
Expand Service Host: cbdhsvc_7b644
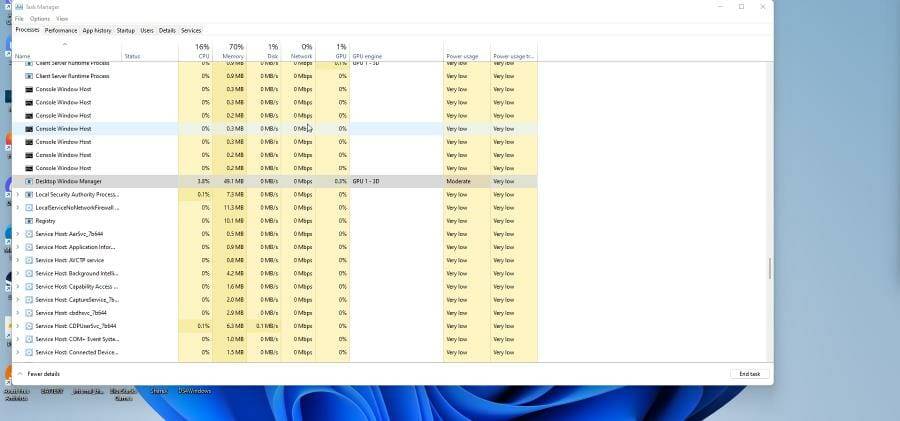coord(17,313)
